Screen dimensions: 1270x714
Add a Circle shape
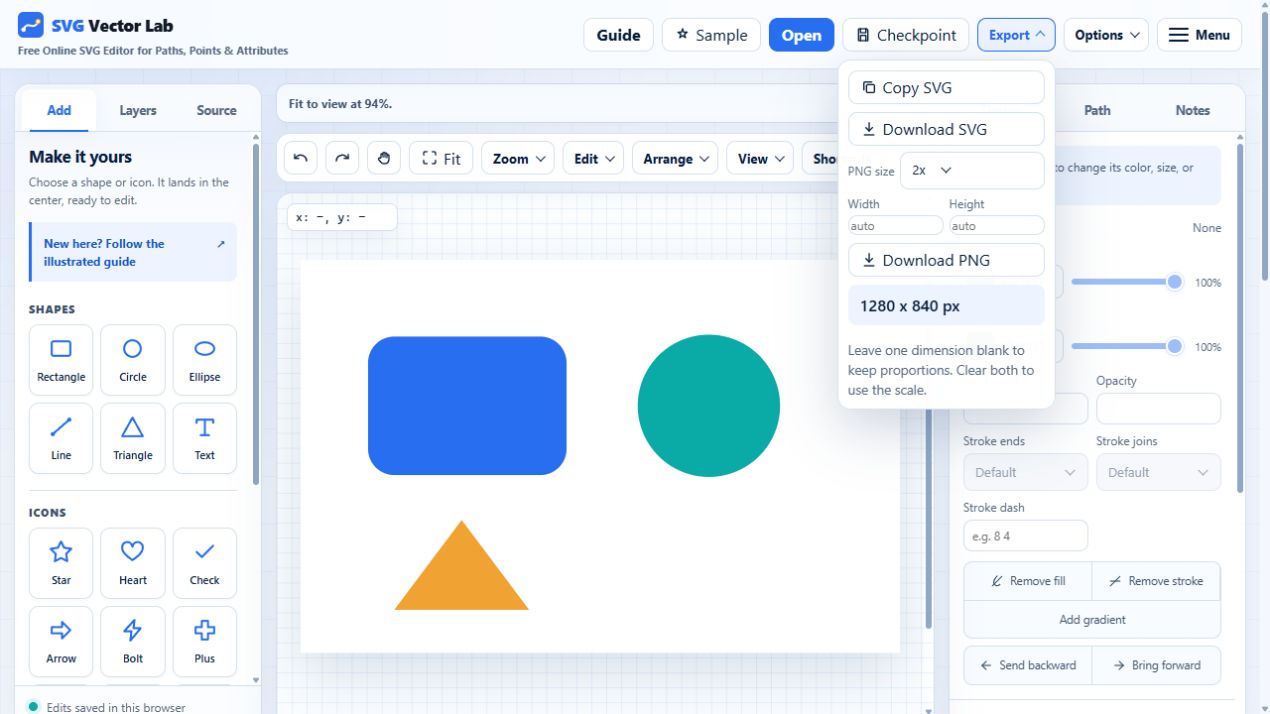click(x=133, y=360)
